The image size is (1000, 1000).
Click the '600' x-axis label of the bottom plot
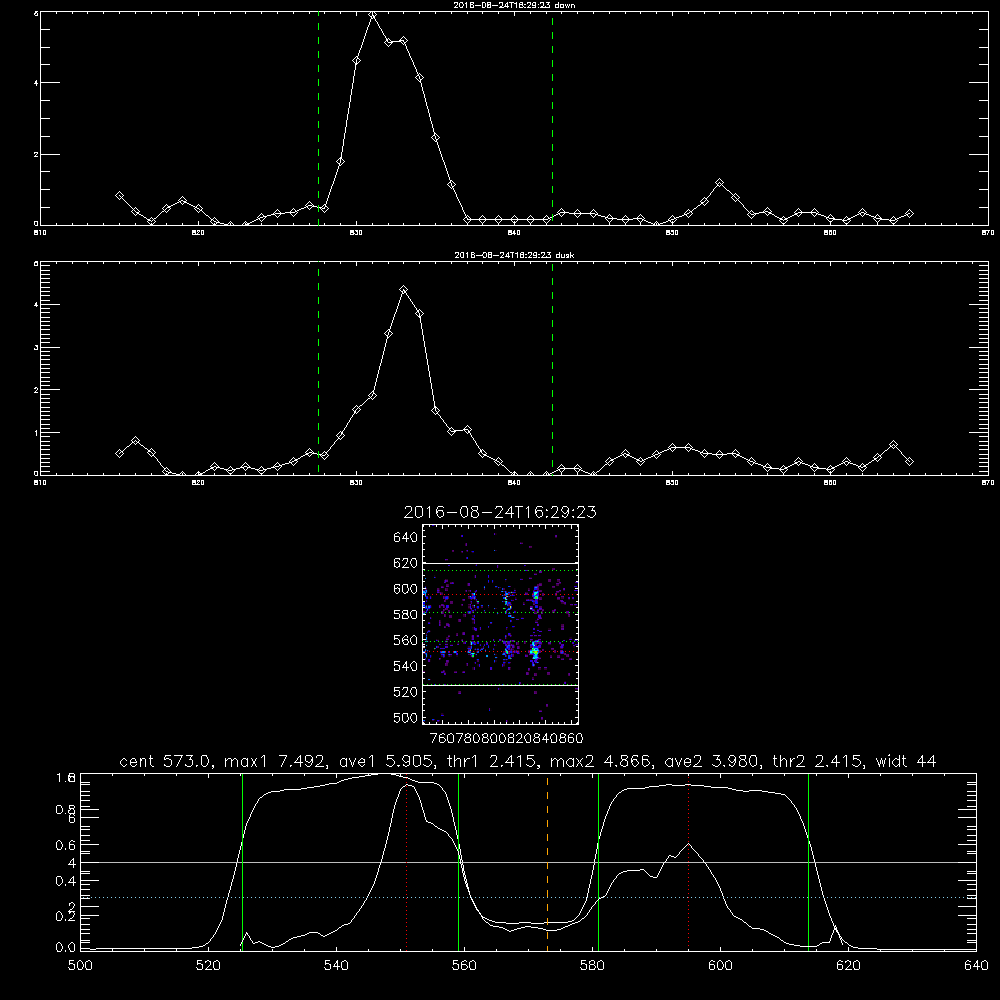pos(720,966)
